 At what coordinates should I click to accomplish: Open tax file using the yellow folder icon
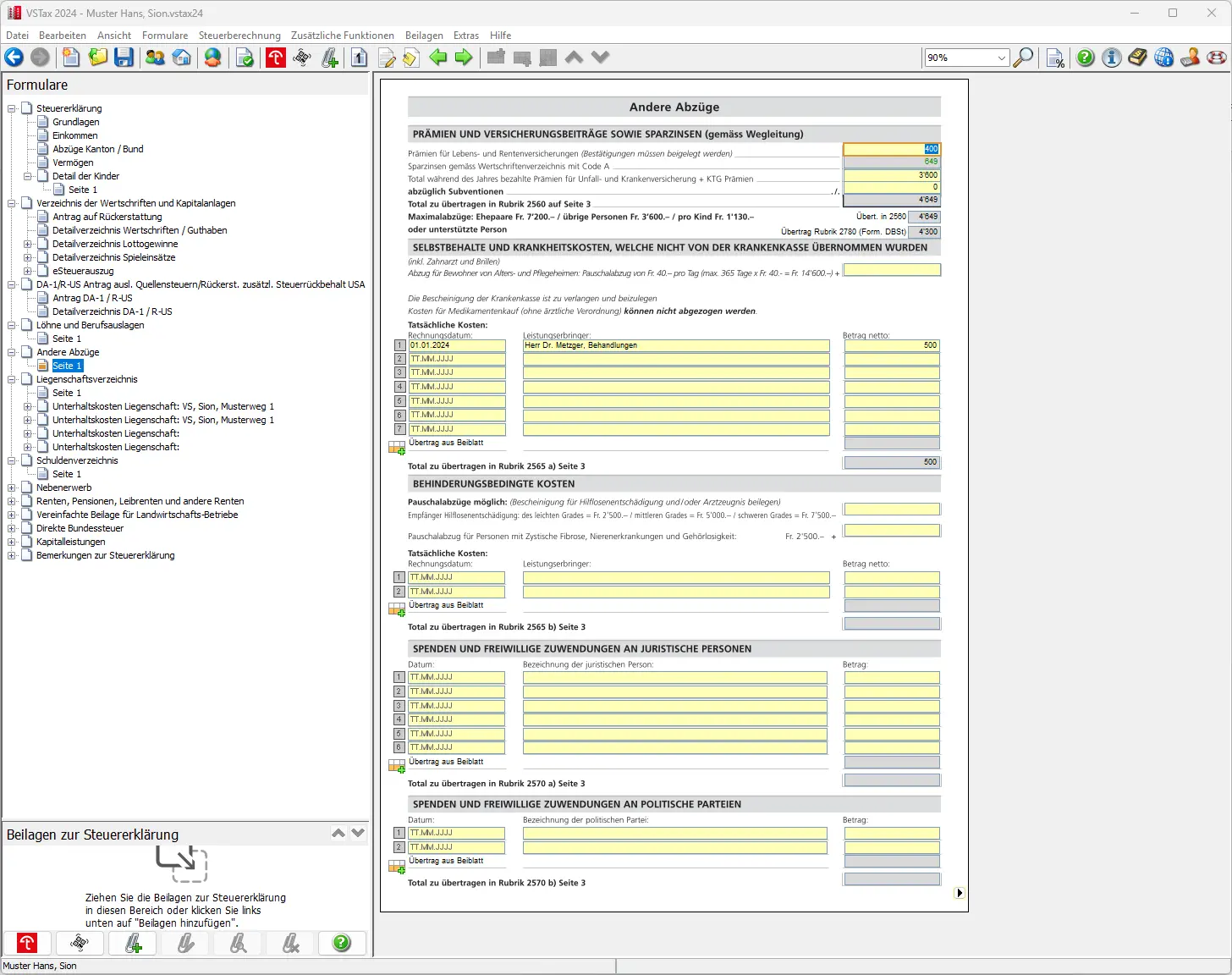click(98, 58)
